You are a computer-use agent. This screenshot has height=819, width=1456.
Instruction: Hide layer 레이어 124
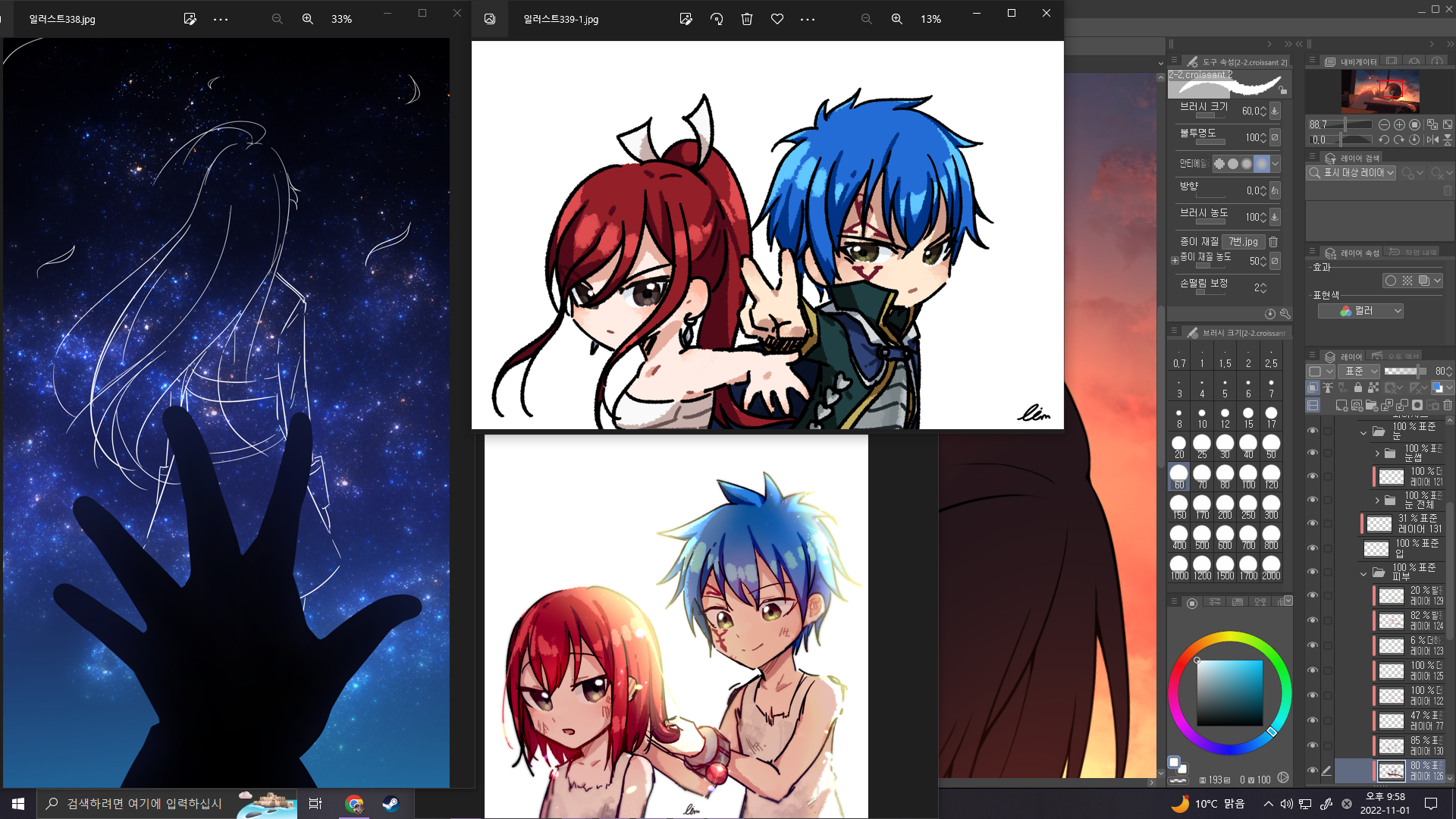[1313, 620]
